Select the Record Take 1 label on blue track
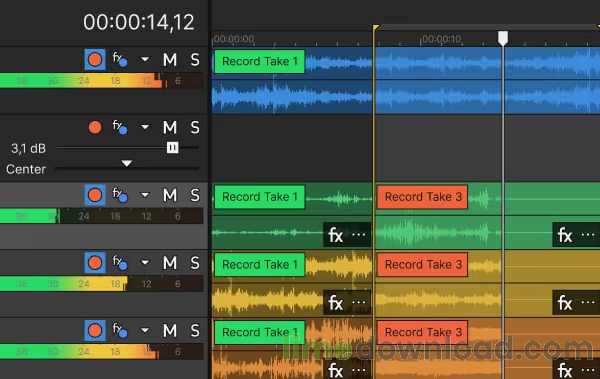The image size is (600, 379). [259, 61]
